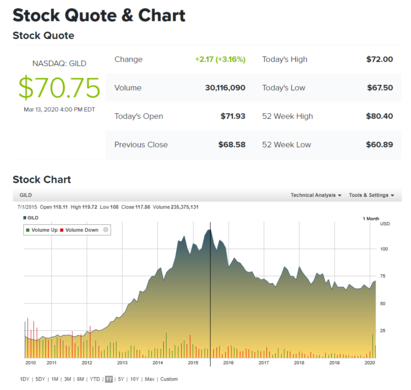Screen dimensions: 411x390
Task: Expand the Tools & Settings dropdown arrow
Action: [392, 195]
